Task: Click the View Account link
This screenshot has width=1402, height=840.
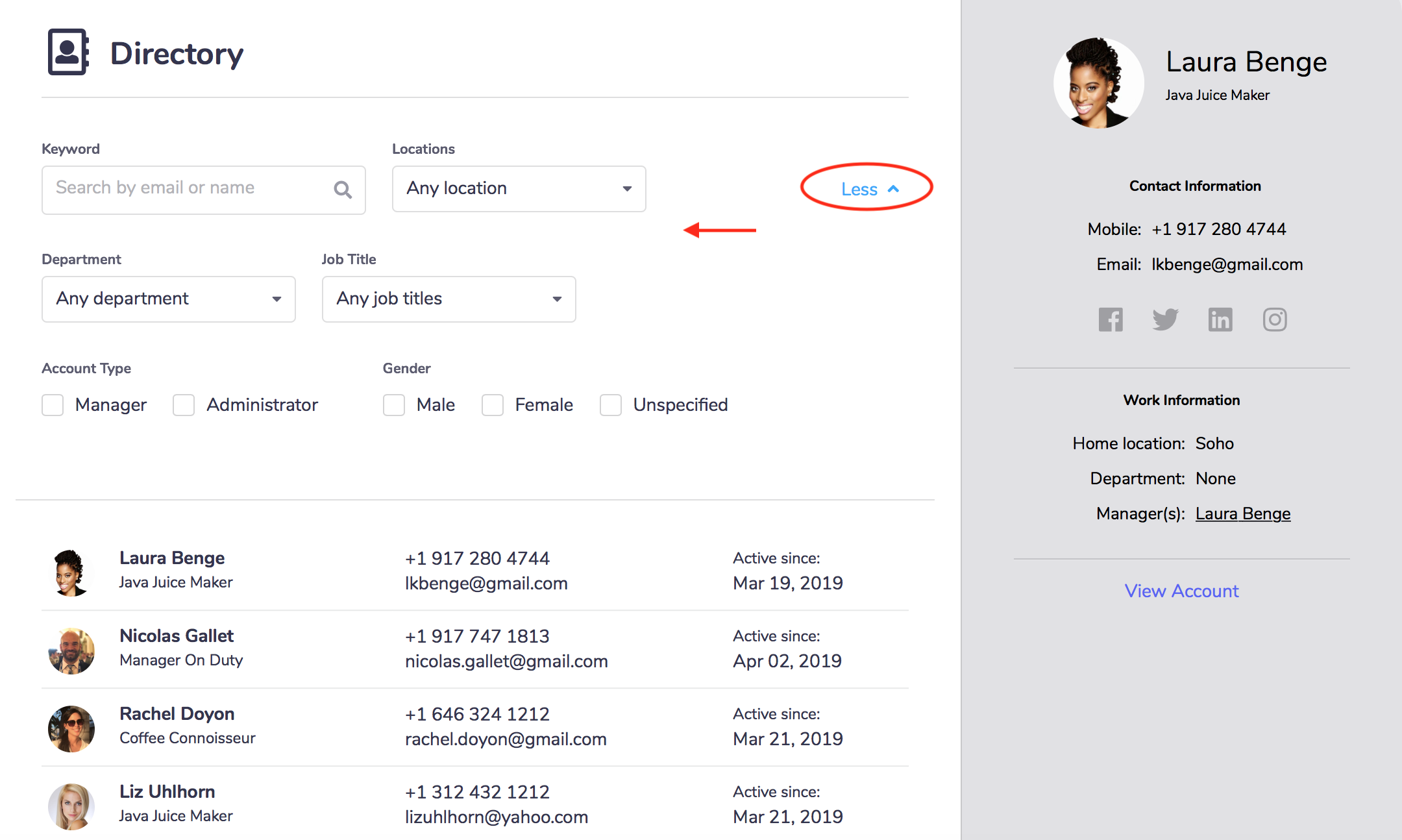Action: (1181, 591)
